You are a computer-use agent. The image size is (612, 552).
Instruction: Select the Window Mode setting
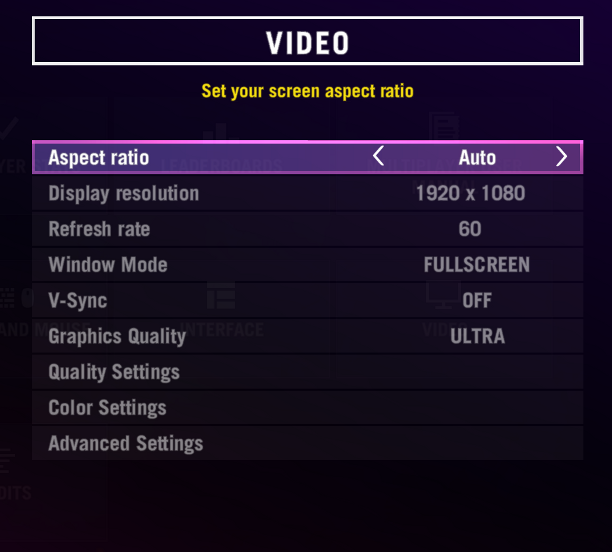click(x=308, y=265)
